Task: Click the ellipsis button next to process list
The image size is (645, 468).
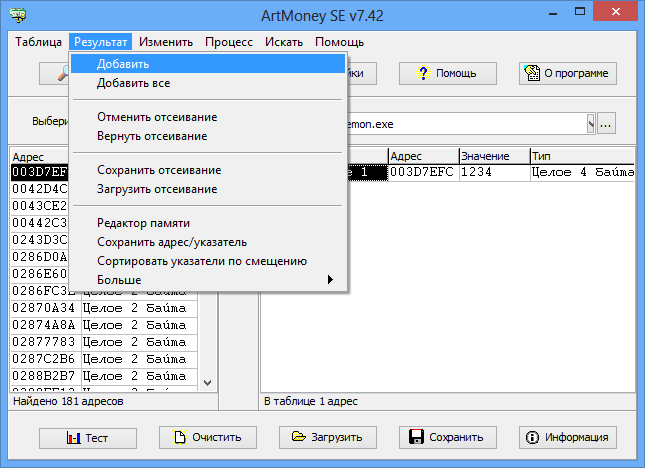Action: click(x=606, y=123)
